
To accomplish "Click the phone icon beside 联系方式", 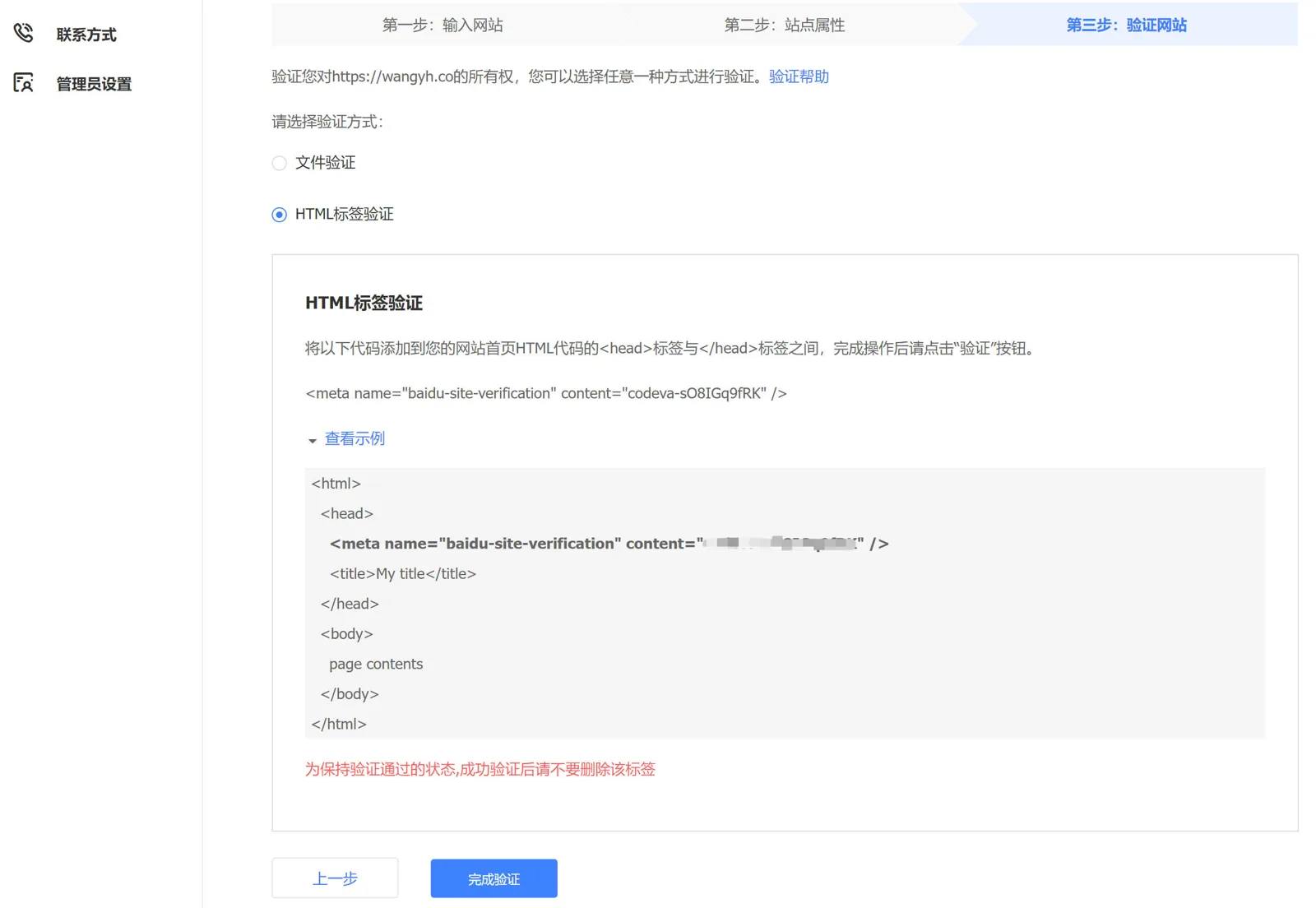I will coord(23,33).
